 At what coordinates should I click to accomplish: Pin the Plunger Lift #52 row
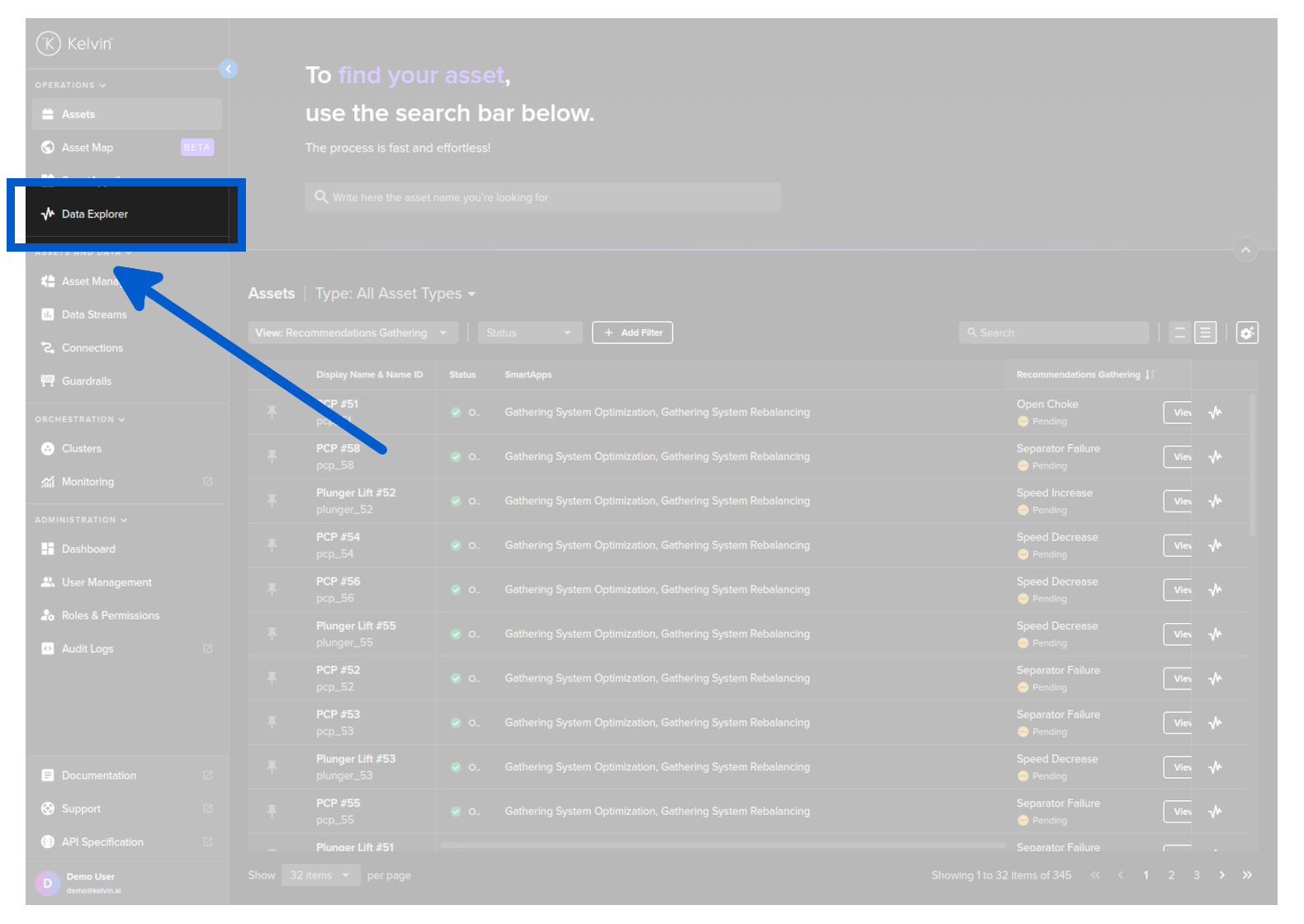(x=272, y=501)
